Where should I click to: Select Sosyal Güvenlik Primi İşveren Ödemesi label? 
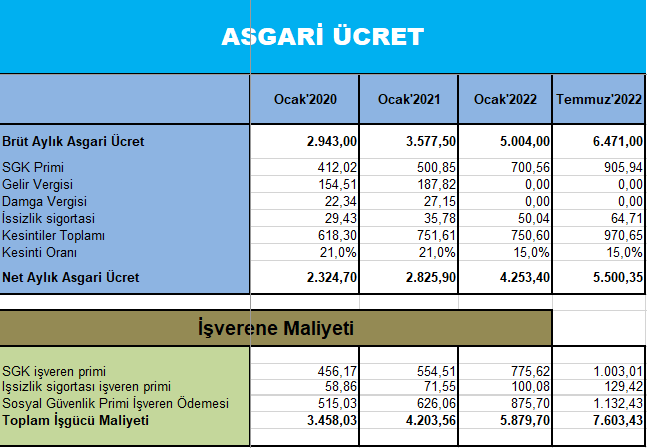[x=115, y=403]
